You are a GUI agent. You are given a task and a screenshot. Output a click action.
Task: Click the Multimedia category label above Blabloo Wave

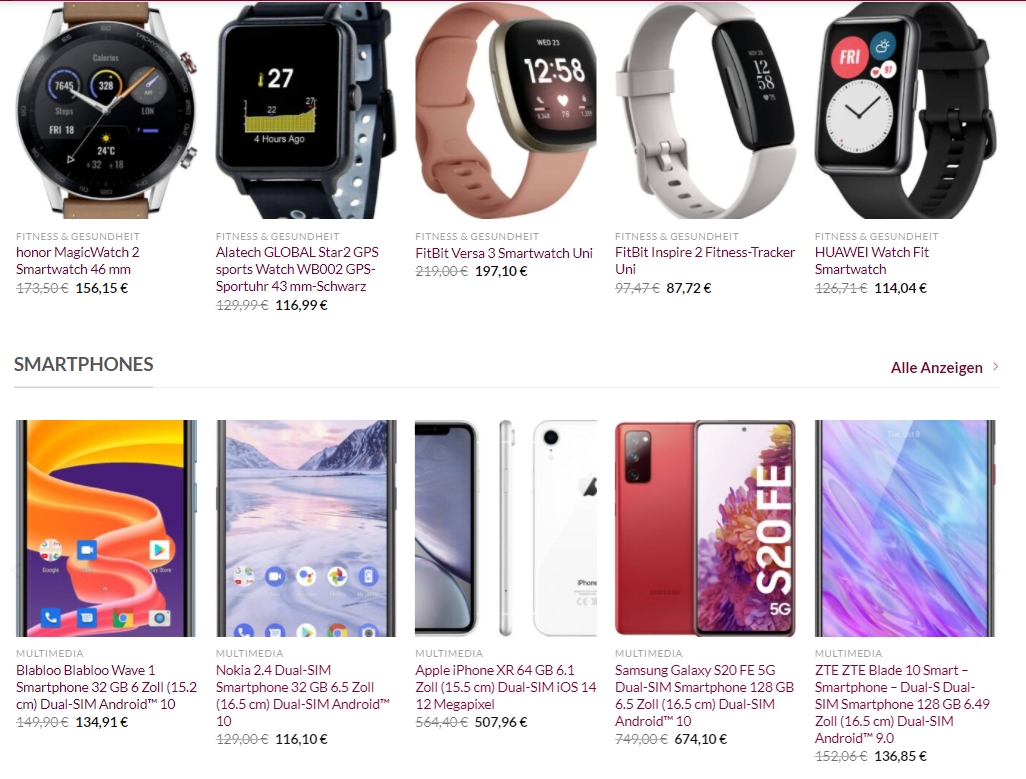coord(50,653)
